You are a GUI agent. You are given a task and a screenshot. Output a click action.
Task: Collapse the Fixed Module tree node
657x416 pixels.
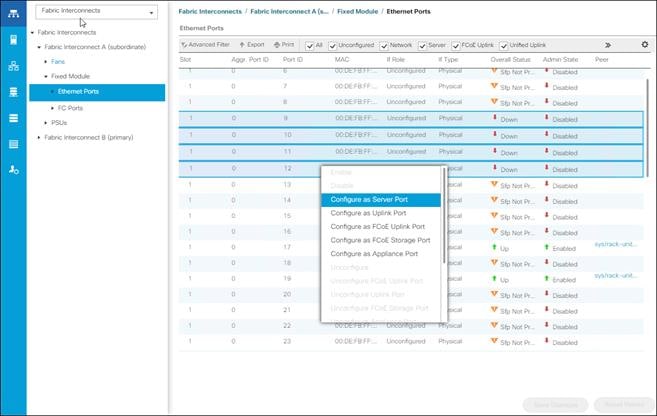click(x=46, y=76)
